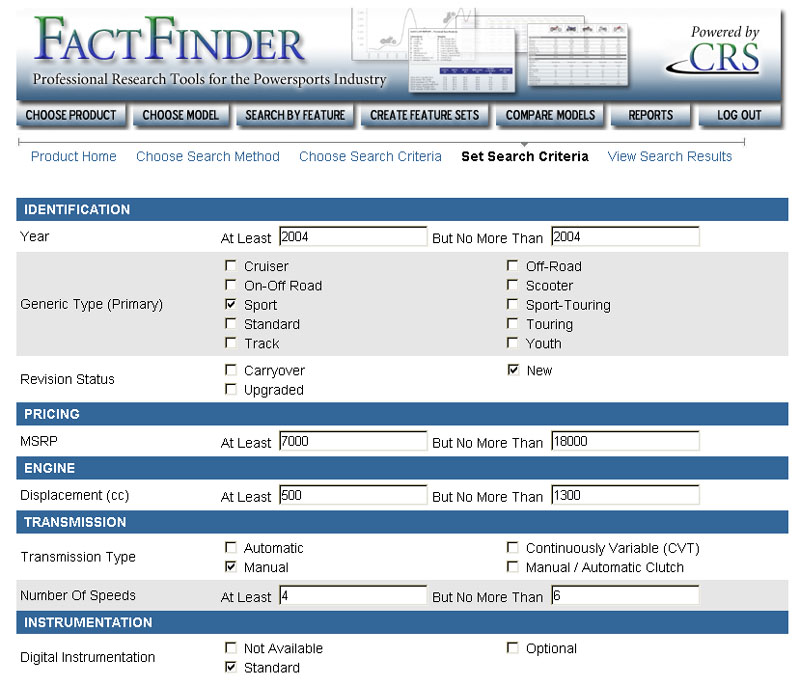Check the Scooter type checkbox
800x686 pixels.
[512, 285]
